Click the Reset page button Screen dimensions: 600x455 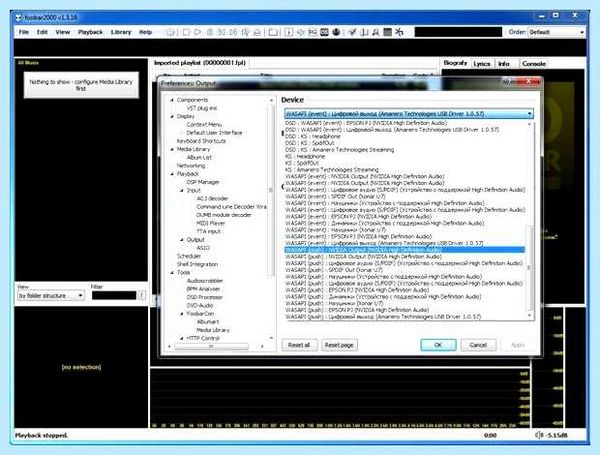(x=339, y=345)
